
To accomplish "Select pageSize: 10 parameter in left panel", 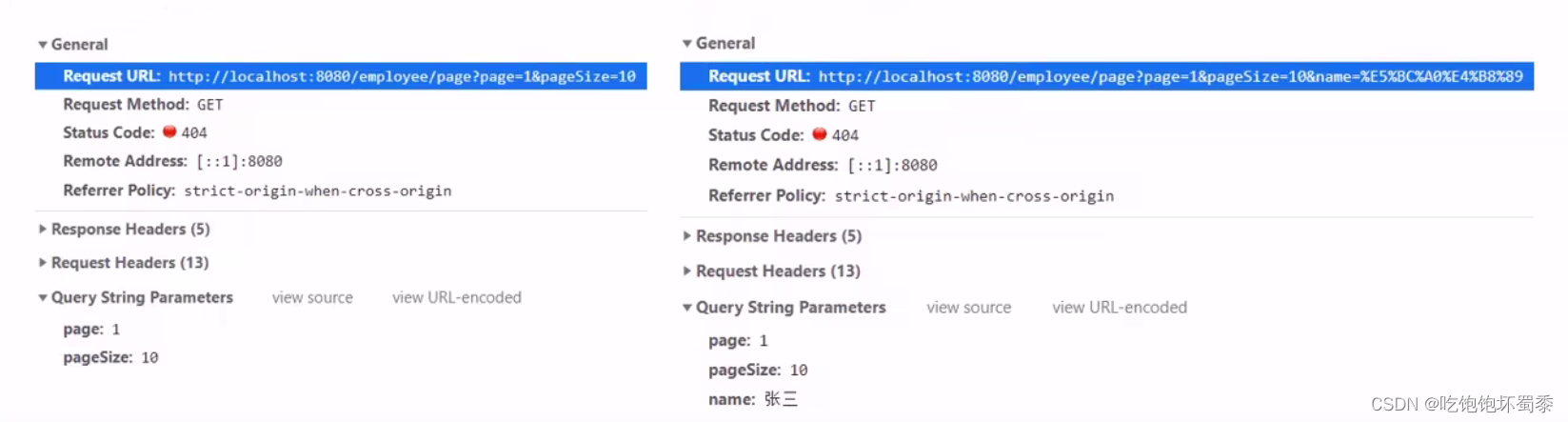I will (110, 357).
